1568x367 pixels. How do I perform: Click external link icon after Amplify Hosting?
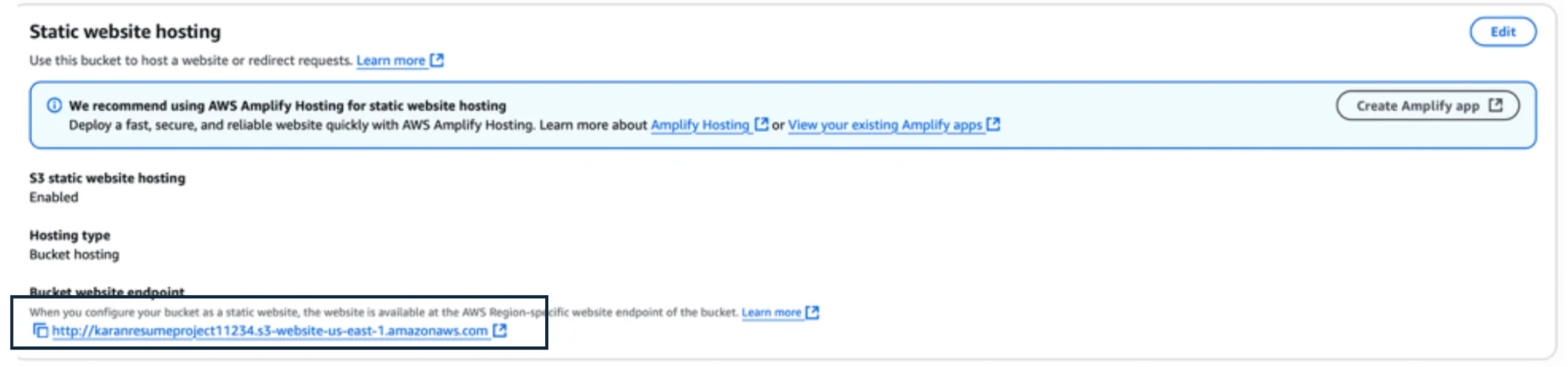(761, 124)
